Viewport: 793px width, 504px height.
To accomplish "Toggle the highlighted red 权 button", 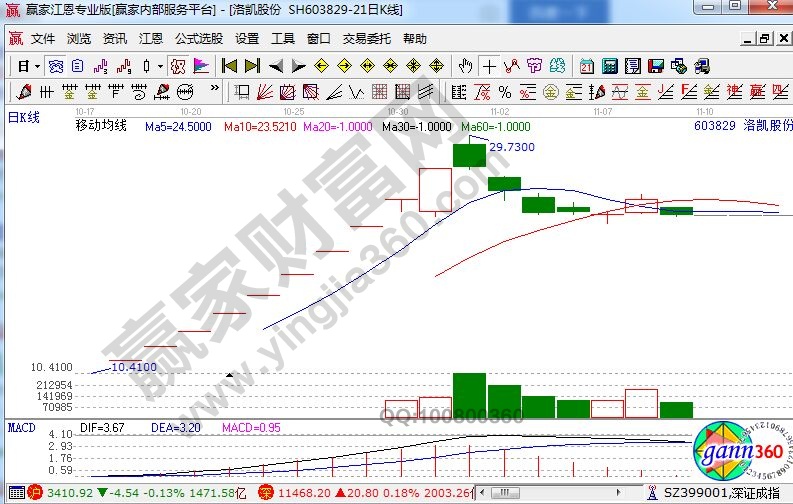I will pos(177,66).
